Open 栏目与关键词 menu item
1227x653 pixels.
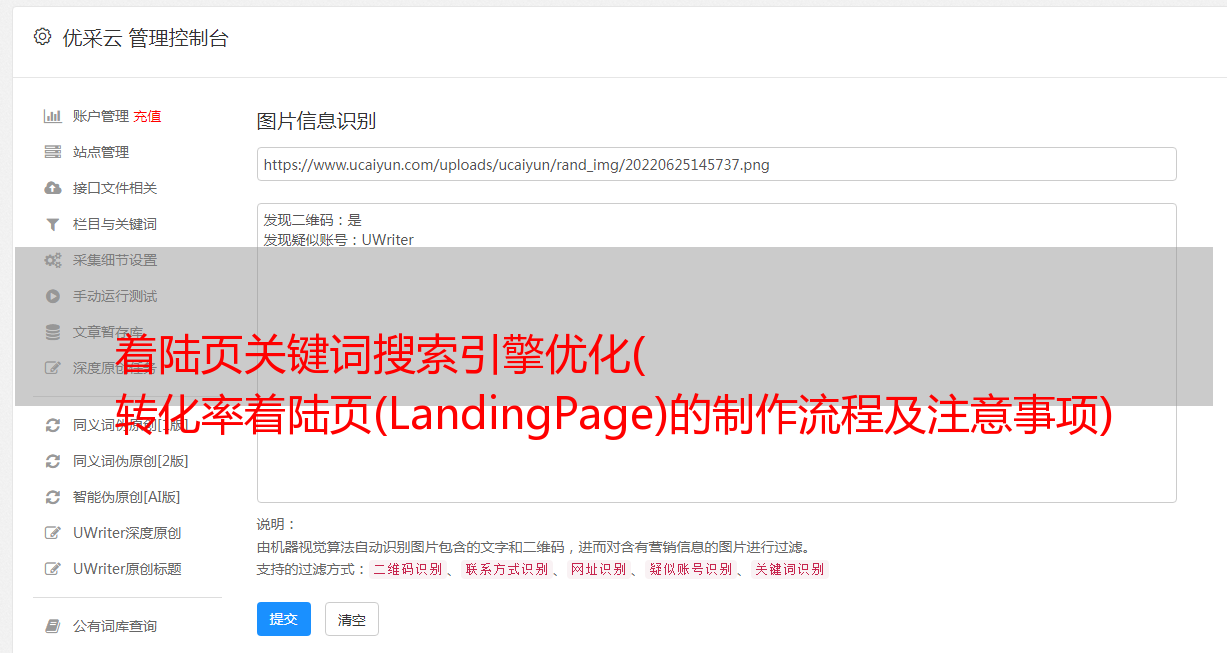pos(115,224)
